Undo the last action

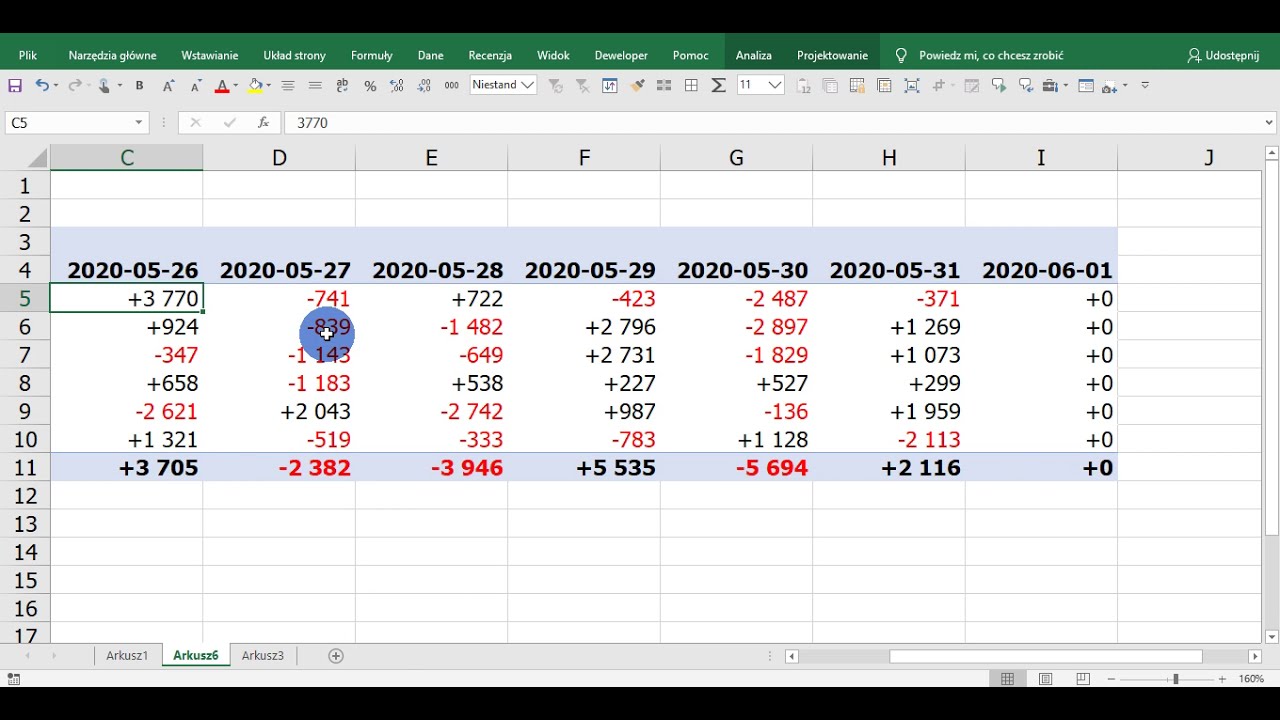point(42,86)
